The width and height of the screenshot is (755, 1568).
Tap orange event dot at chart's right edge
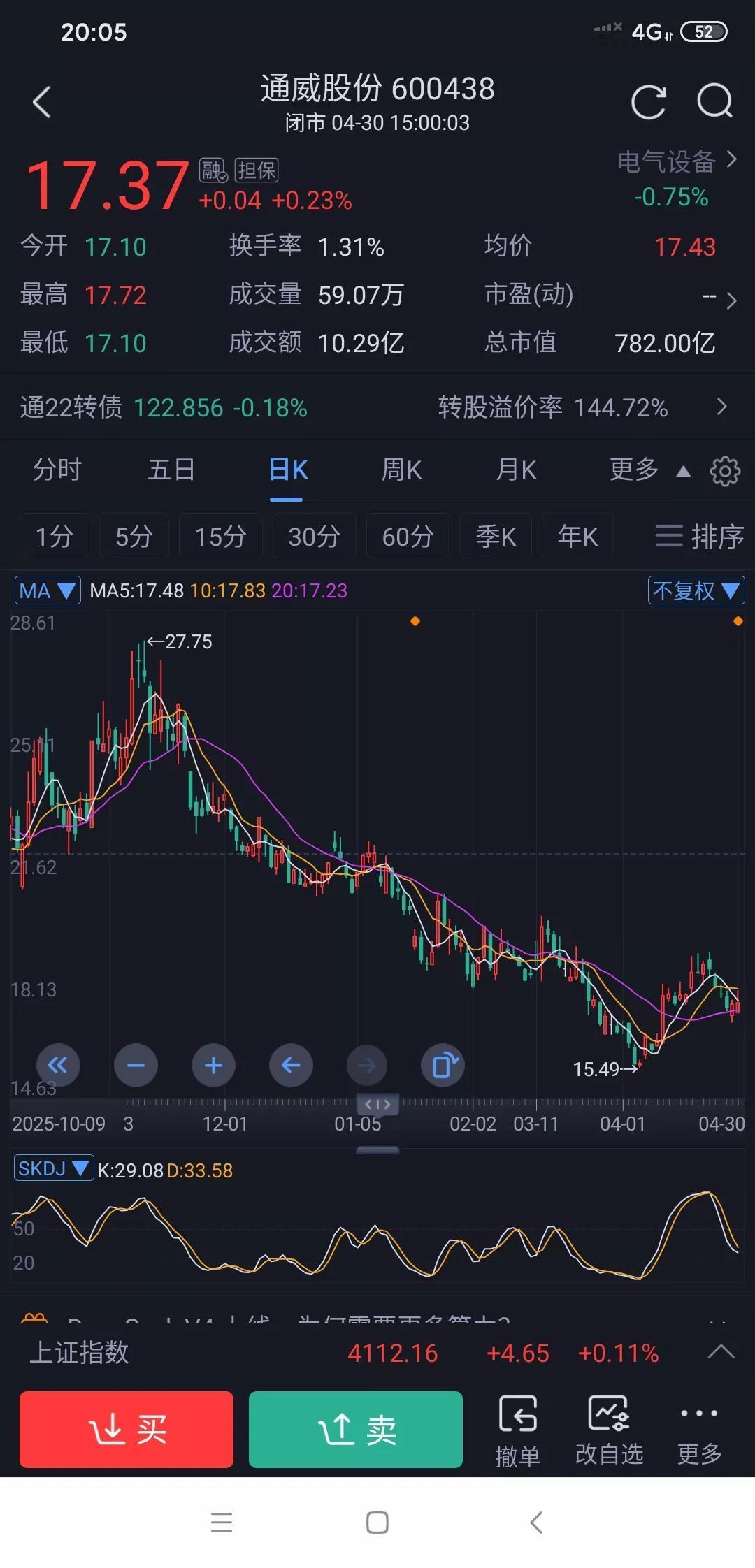coord(738,621)
